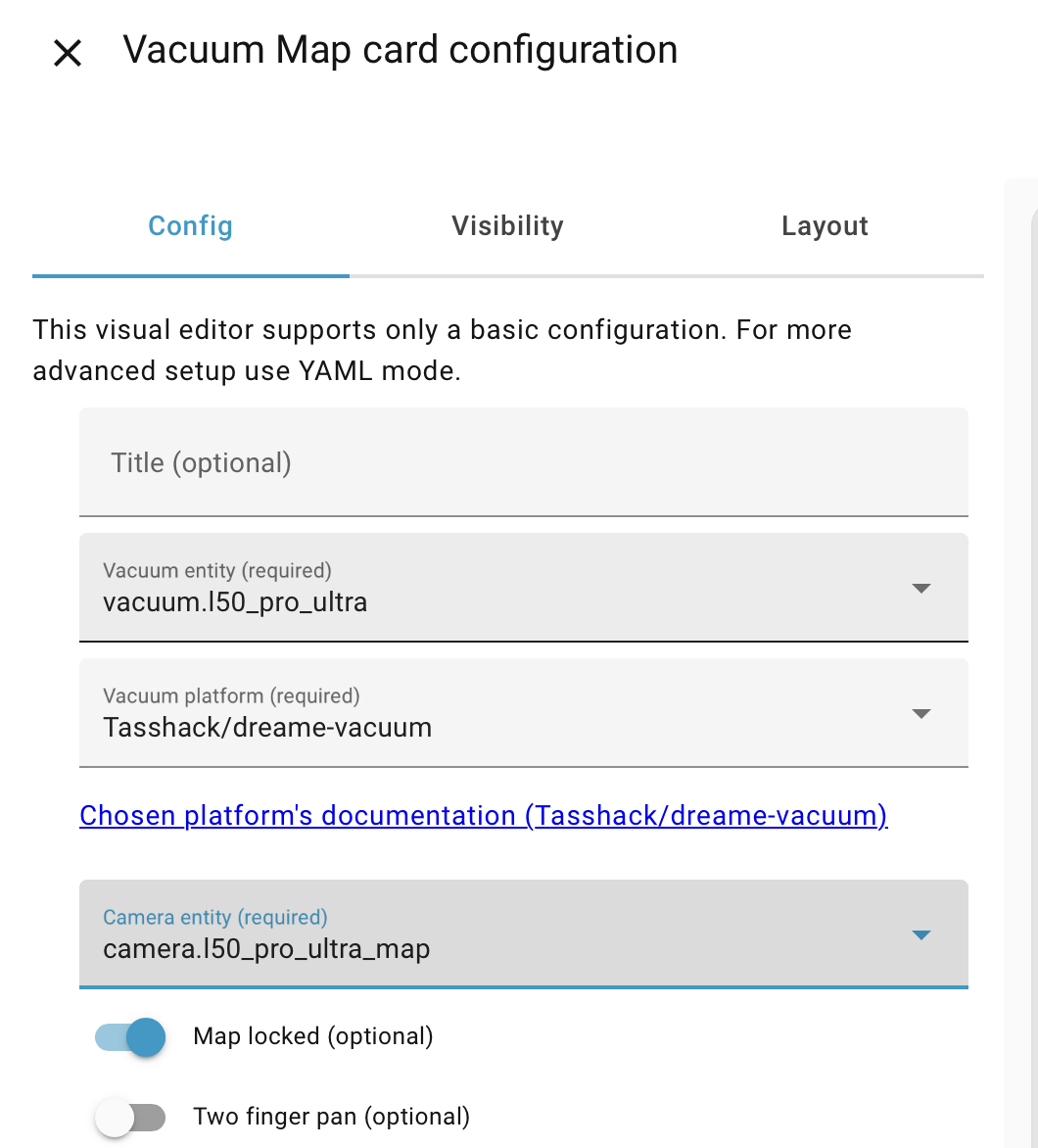Click the Map locked (optional) label
This screenshot has height=1148, width=1038.
click(x=313, y=1036)
